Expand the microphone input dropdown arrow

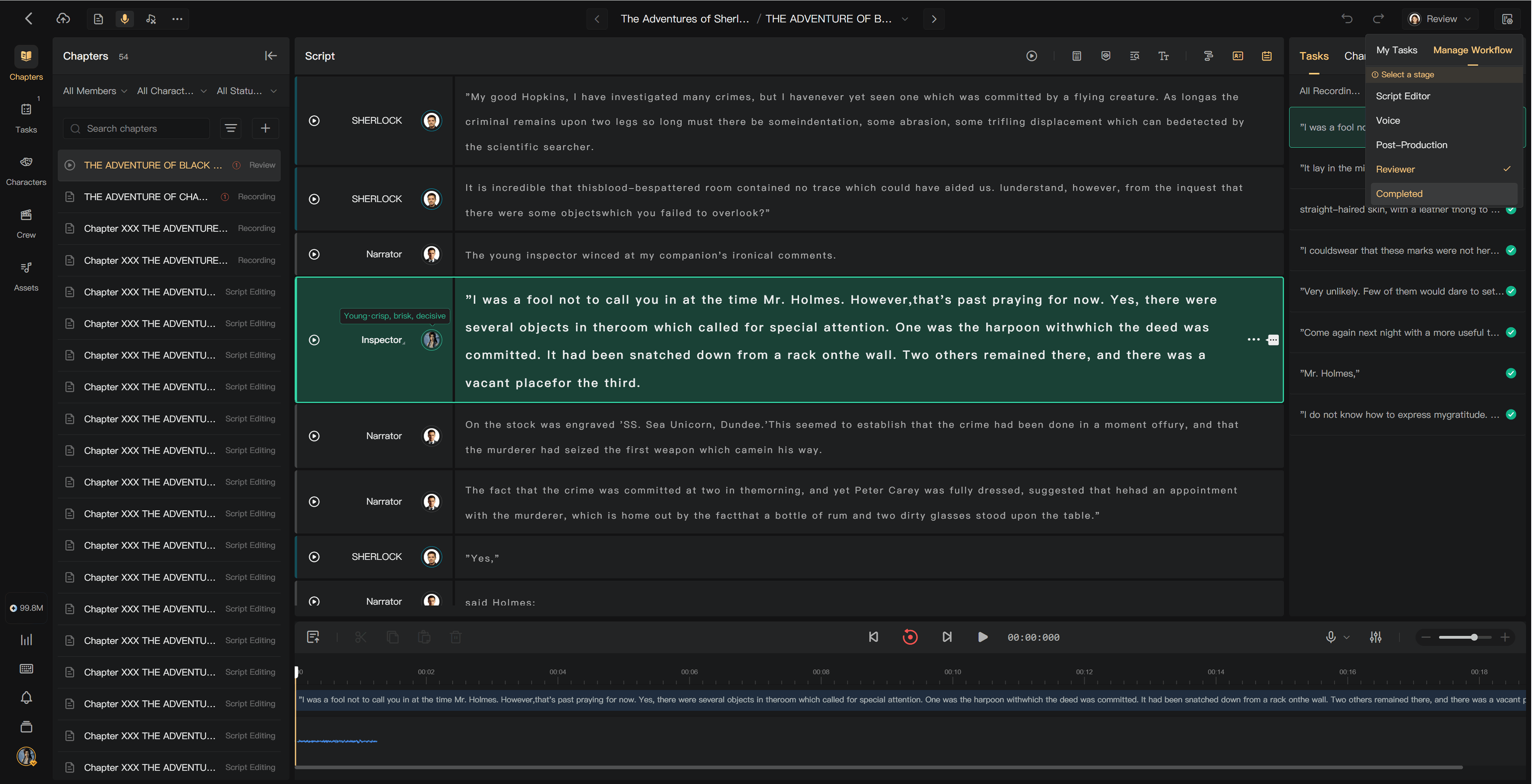[1346, 637]
